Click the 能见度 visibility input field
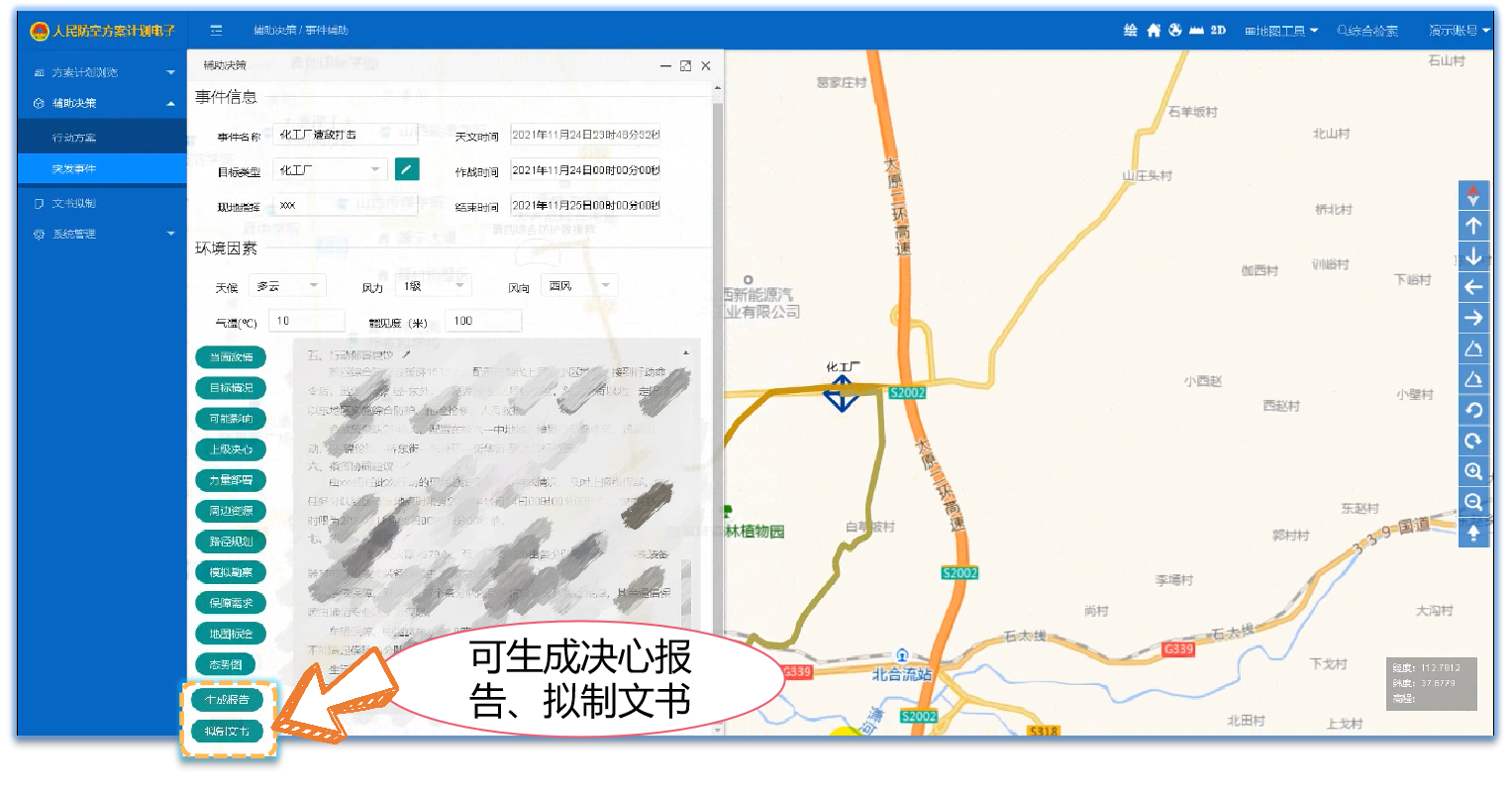Viewport: 1512px width, 790px height. pos(484,321)
